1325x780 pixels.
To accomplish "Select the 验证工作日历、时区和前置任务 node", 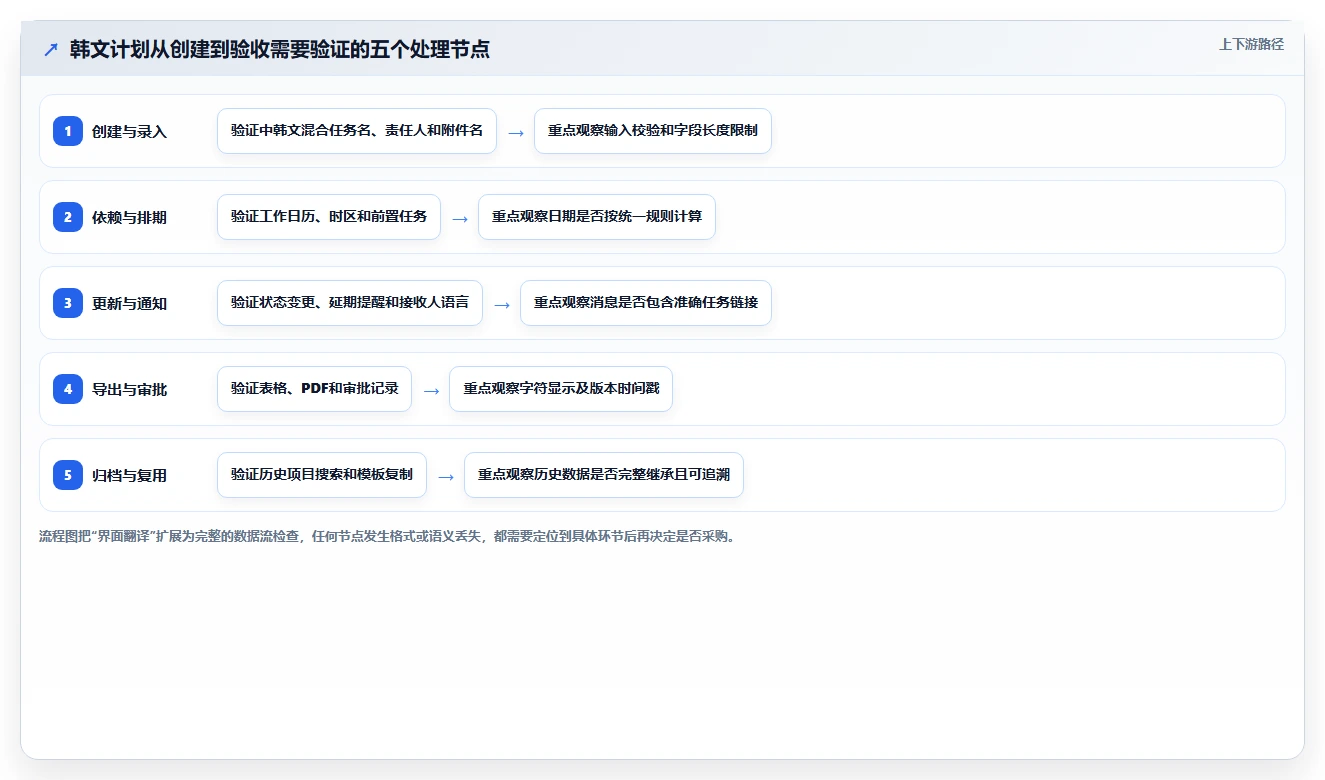I will click(329, 217).
